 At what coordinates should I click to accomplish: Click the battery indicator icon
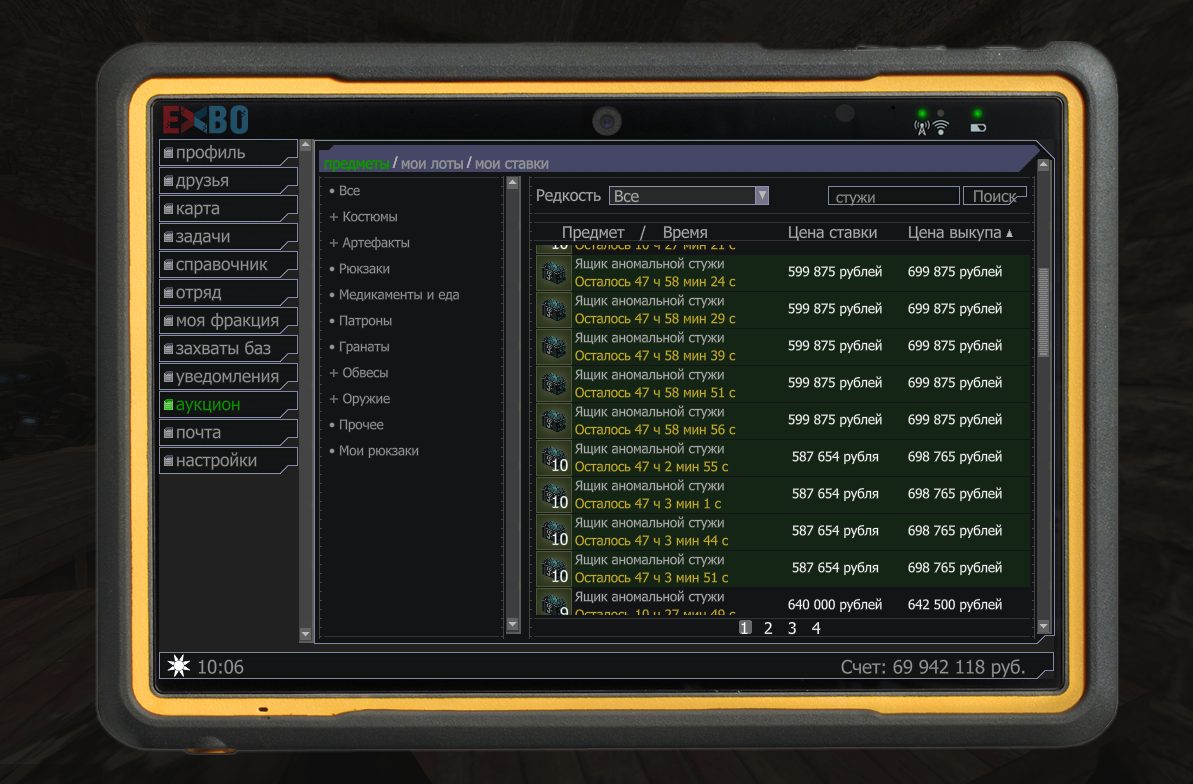tap(977, 127)
